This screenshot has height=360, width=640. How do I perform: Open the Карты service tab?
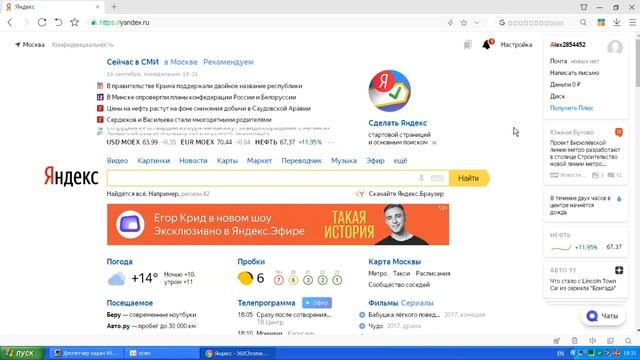(227, 161)
